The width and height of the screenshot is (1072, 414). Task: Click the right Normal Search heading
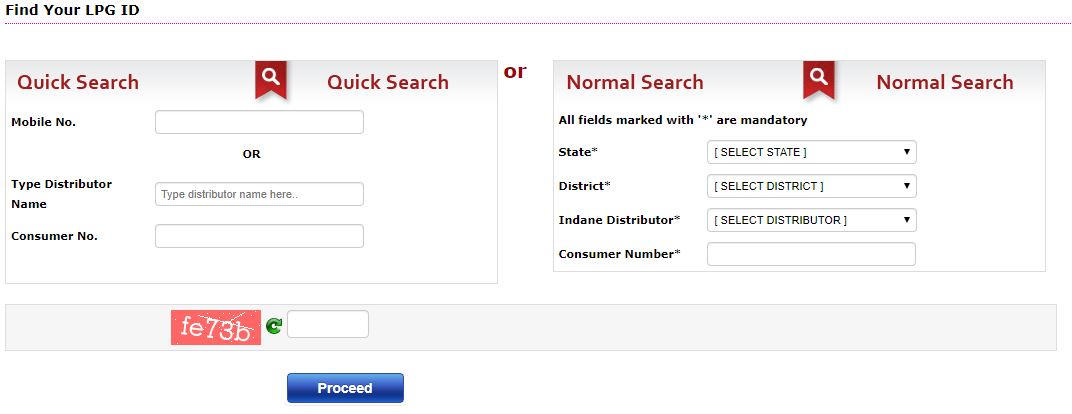945,82
